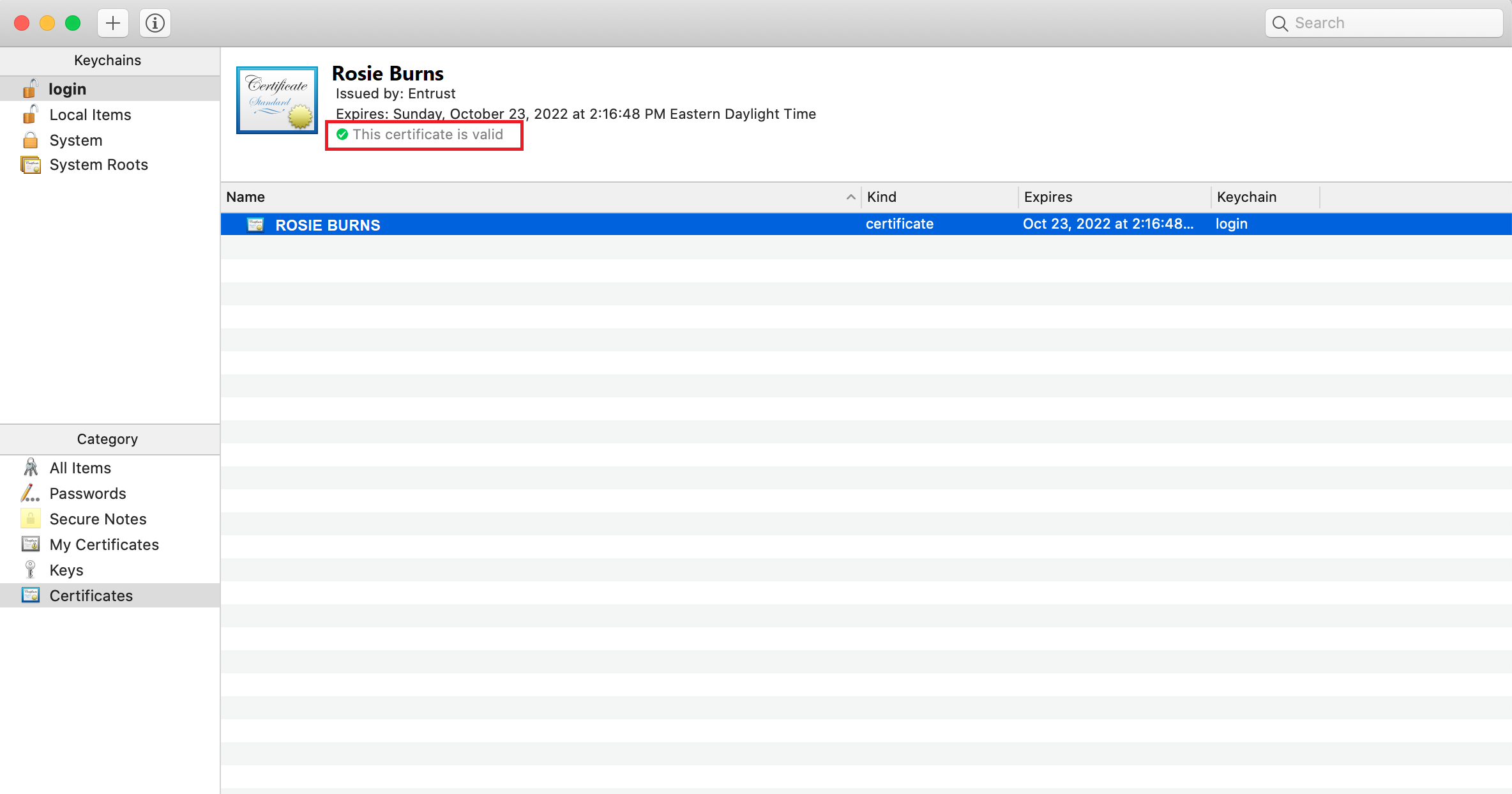Select the Keys category
Viewport: 1512px width, 794px height.
(66, 570)
